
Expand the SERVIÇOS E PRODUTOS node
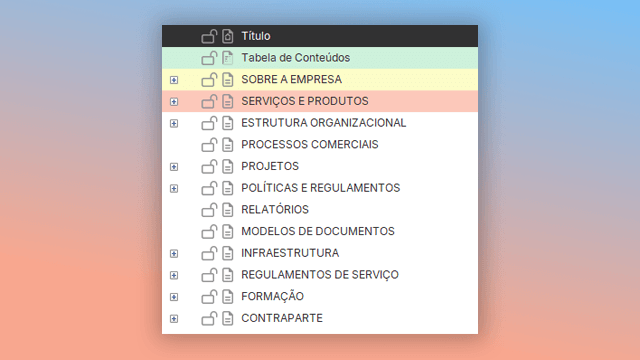(x=174, y=102)
